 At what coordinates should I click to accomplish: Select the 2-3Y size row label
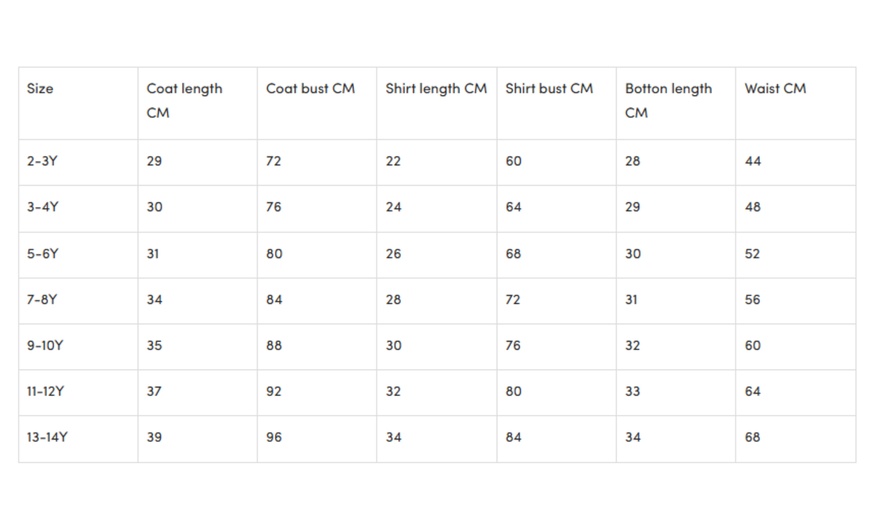[x=42, y=161]
